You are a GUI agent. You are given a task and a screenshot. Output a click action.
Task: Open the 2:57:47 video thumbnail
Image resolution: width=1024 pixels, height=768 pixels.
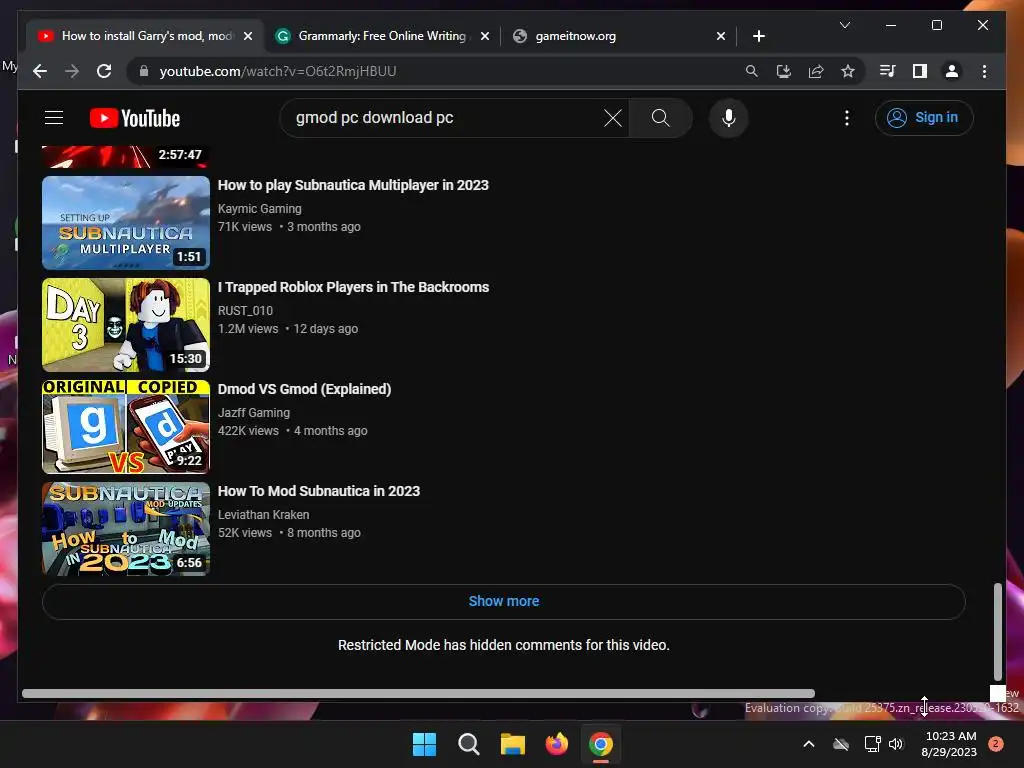[125, 157]
